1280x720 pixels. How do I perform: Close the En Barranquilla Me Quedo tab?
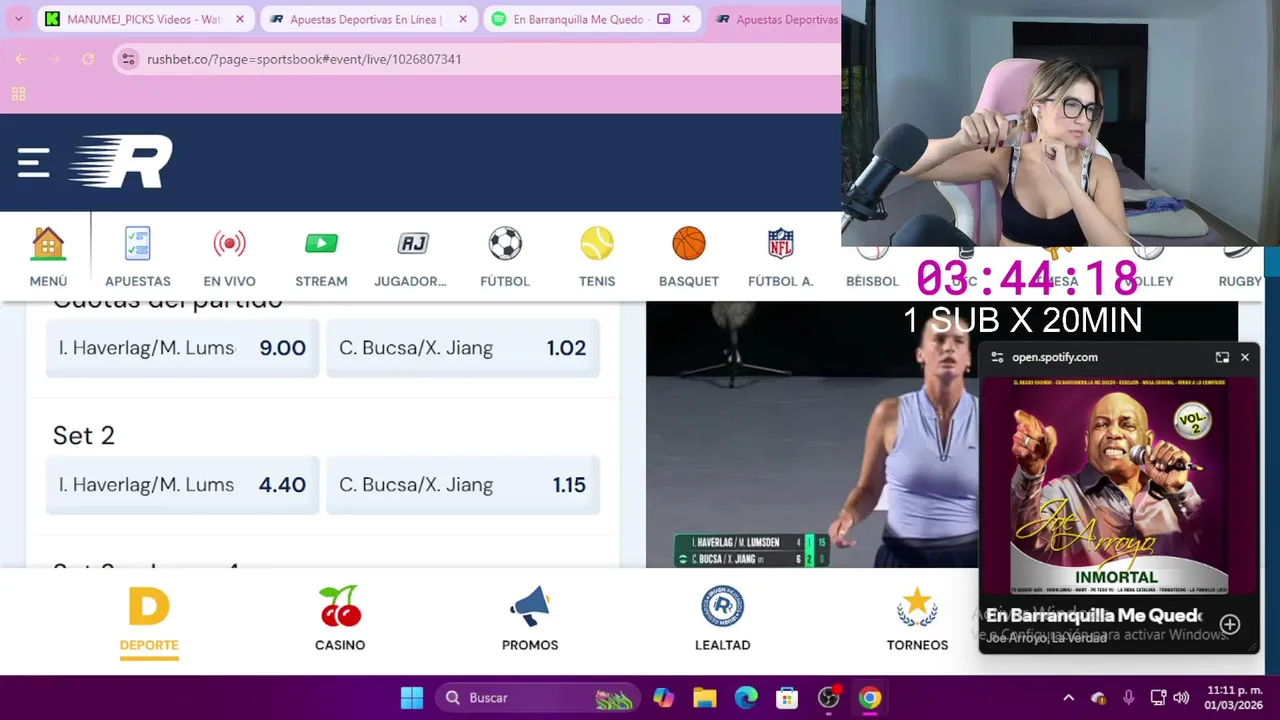click(686, 19)
